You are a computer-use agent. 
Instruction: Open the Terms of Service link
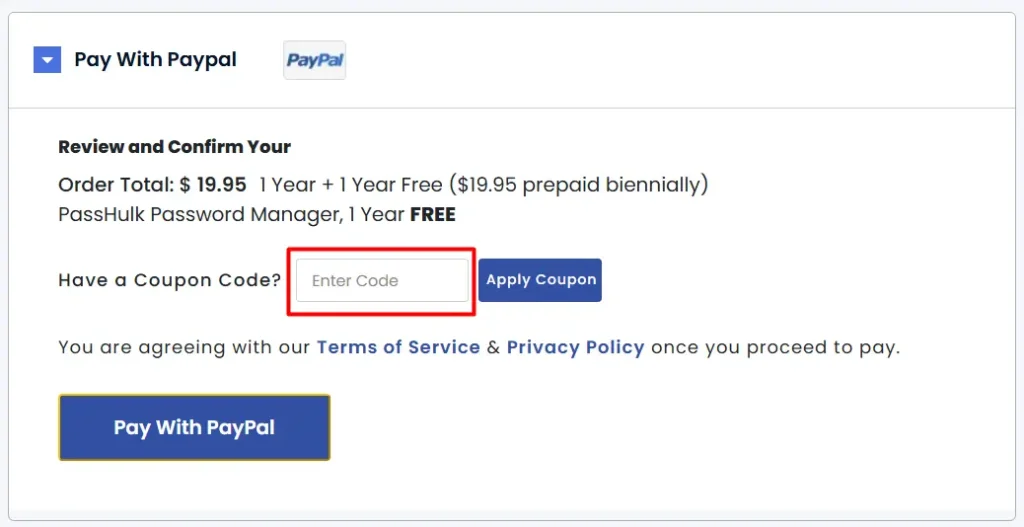point(398,347)
